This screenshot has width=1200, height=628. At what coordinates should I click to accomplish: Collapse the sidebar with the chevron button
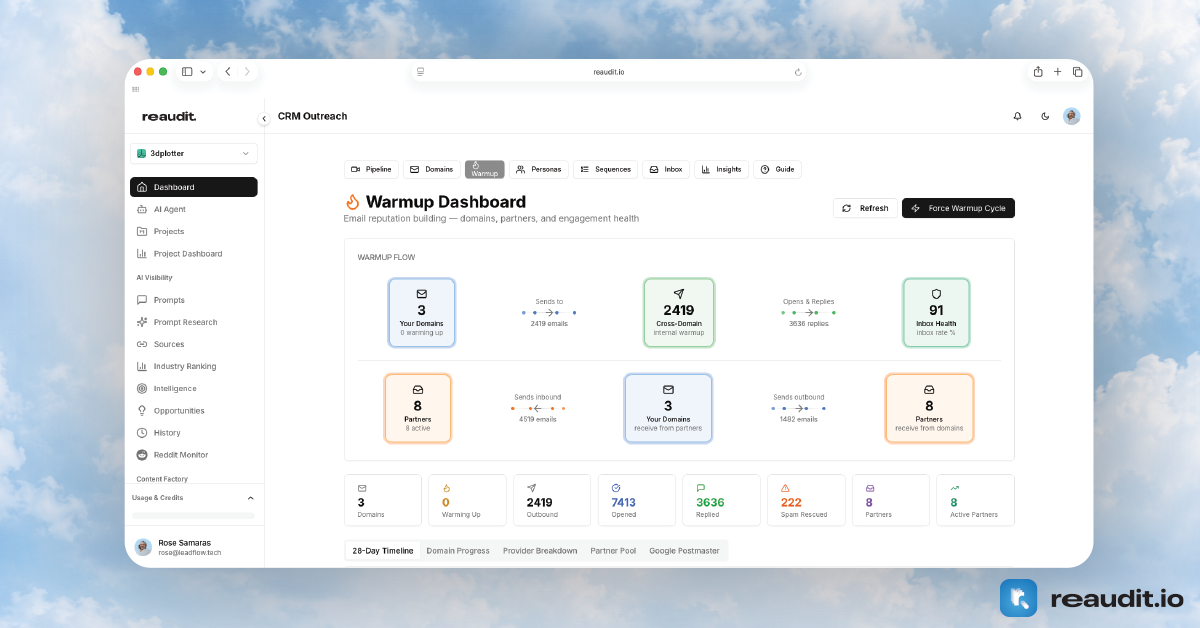pyautogui.click(x=264, y=118)
